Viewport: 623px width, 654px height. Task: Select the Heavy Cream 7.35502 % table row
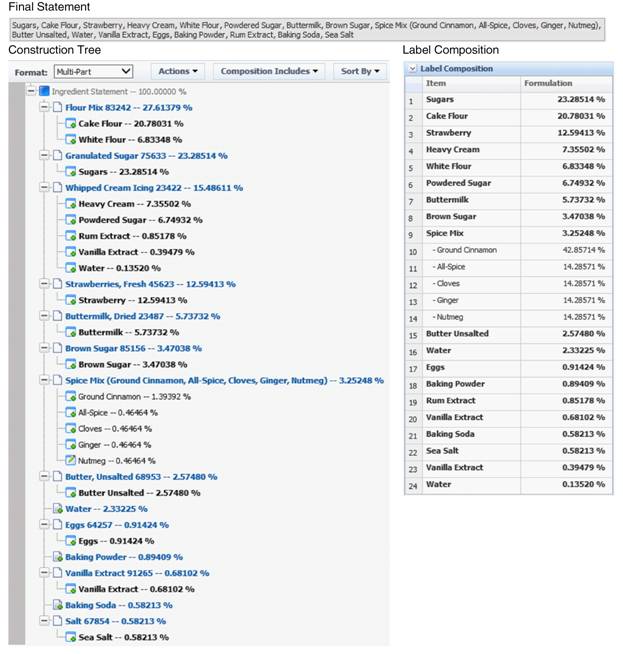(x=508, y=150)
